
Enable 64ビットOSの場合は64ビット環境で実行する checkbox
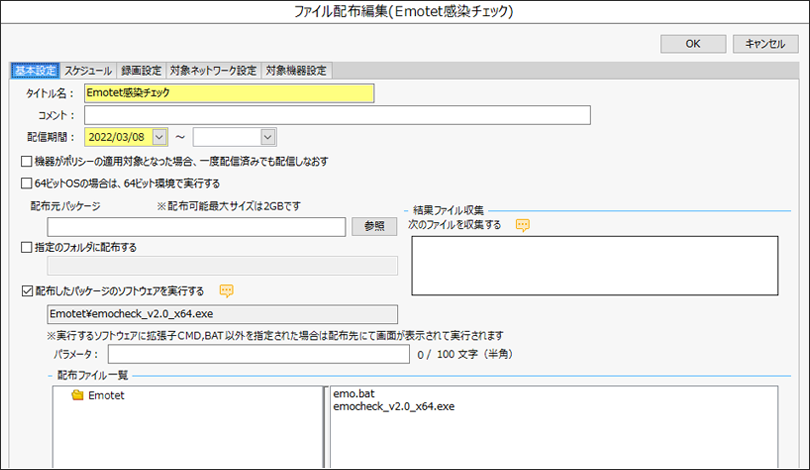pos(26,183)
